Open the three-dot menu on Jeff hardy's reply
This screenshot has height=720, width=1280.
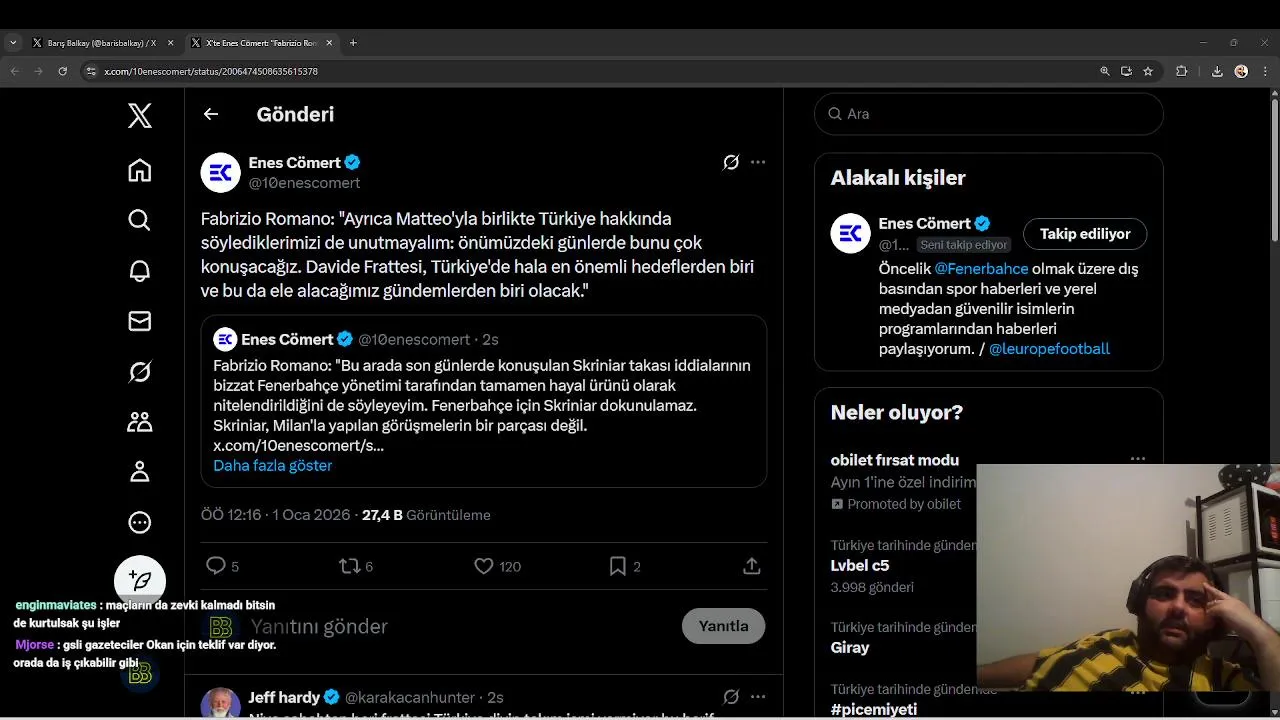[758, 697]
